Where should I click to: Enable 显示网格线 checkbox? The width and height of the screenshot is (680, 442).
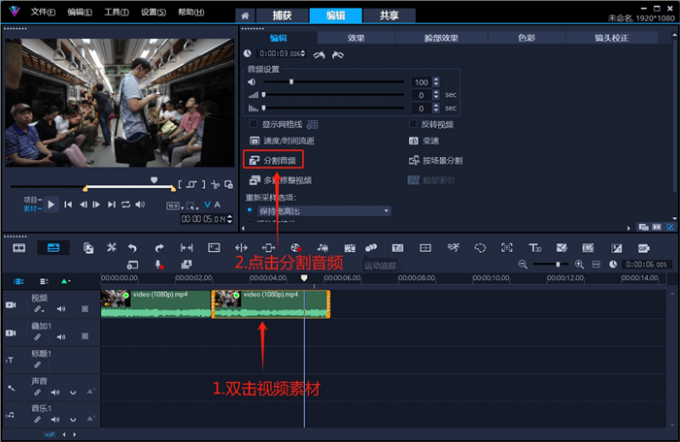pyautogui.click(x=253, y=124)
